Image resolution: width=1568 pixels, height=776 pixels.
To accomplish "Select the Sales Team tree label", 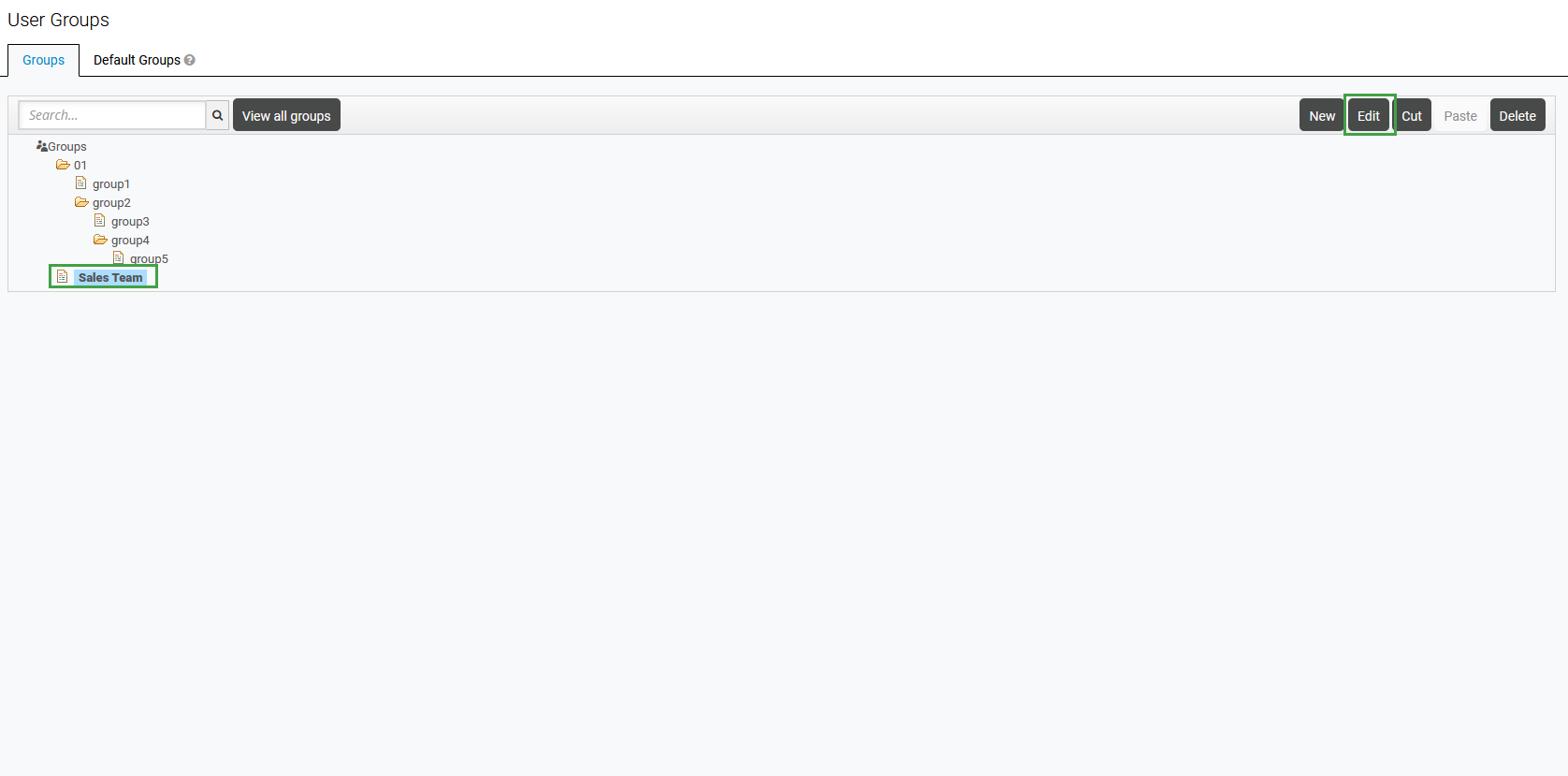I will coord(110,277).
